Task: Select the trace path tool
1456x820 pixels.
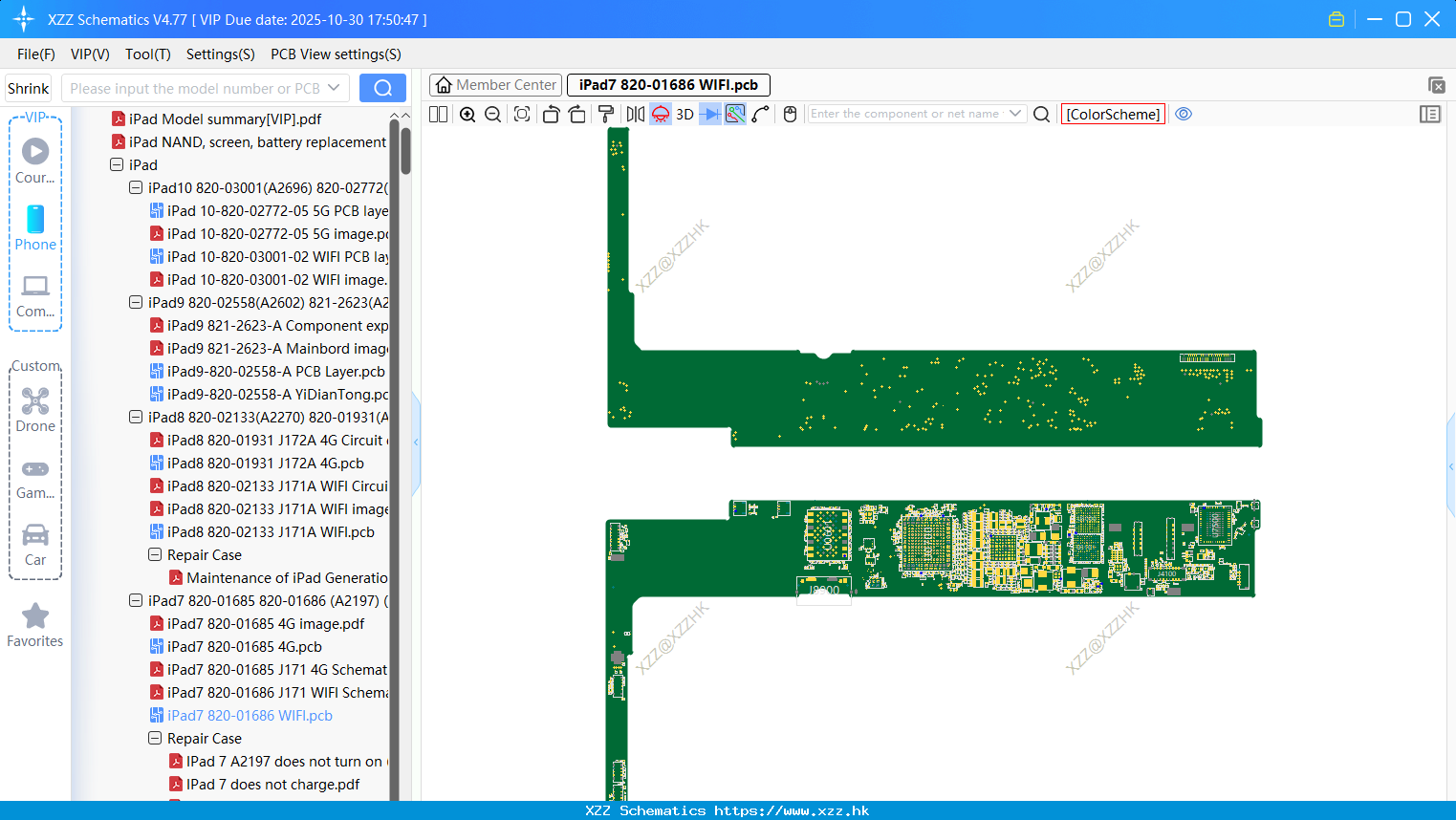Action: pos(761,114)
